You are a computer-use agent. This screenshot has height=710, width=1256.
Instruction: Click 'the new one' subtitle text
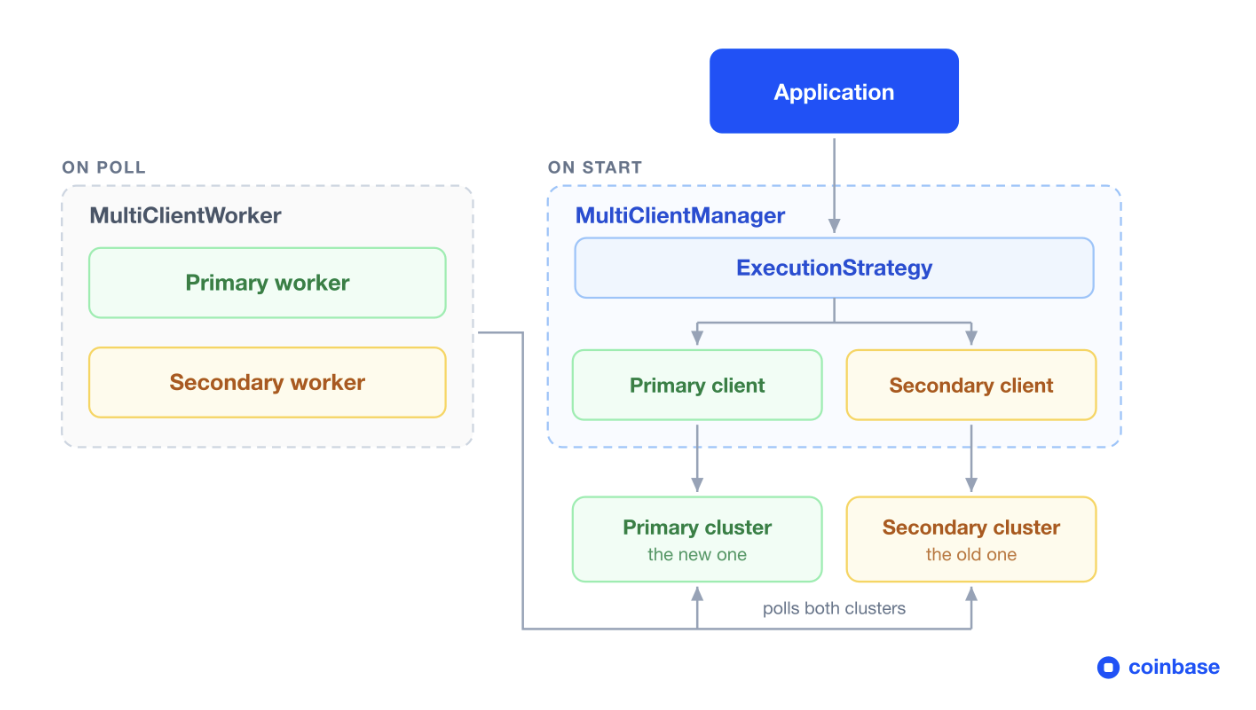pos(697,554)
